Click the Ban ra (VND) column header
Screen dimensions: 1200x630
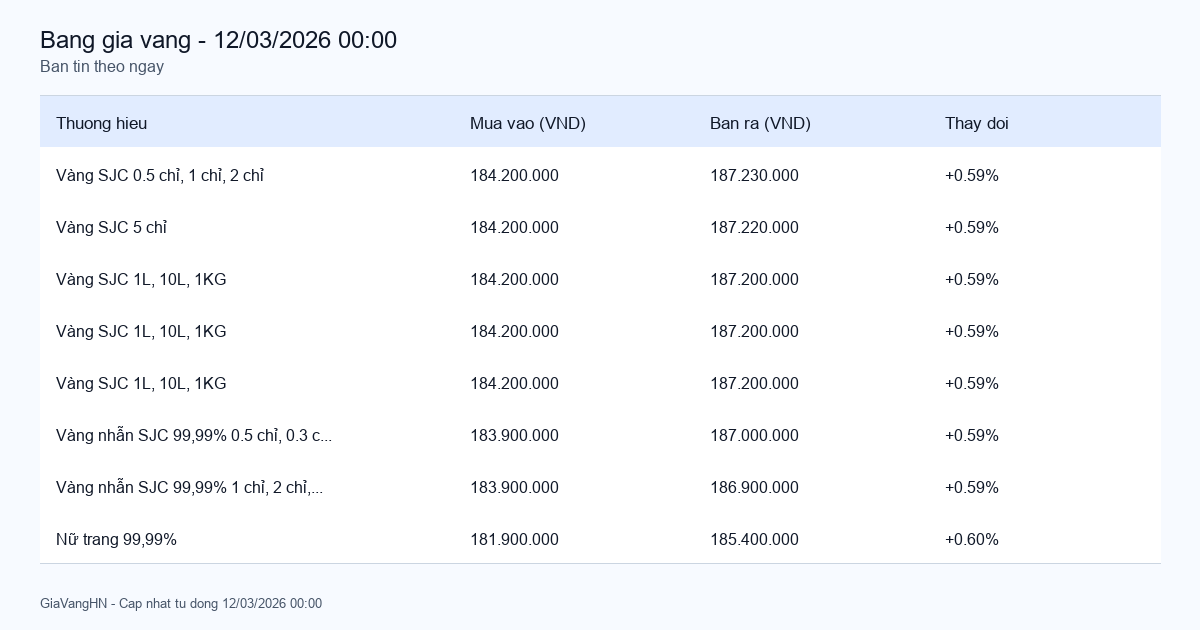click(x=760, y=123)
